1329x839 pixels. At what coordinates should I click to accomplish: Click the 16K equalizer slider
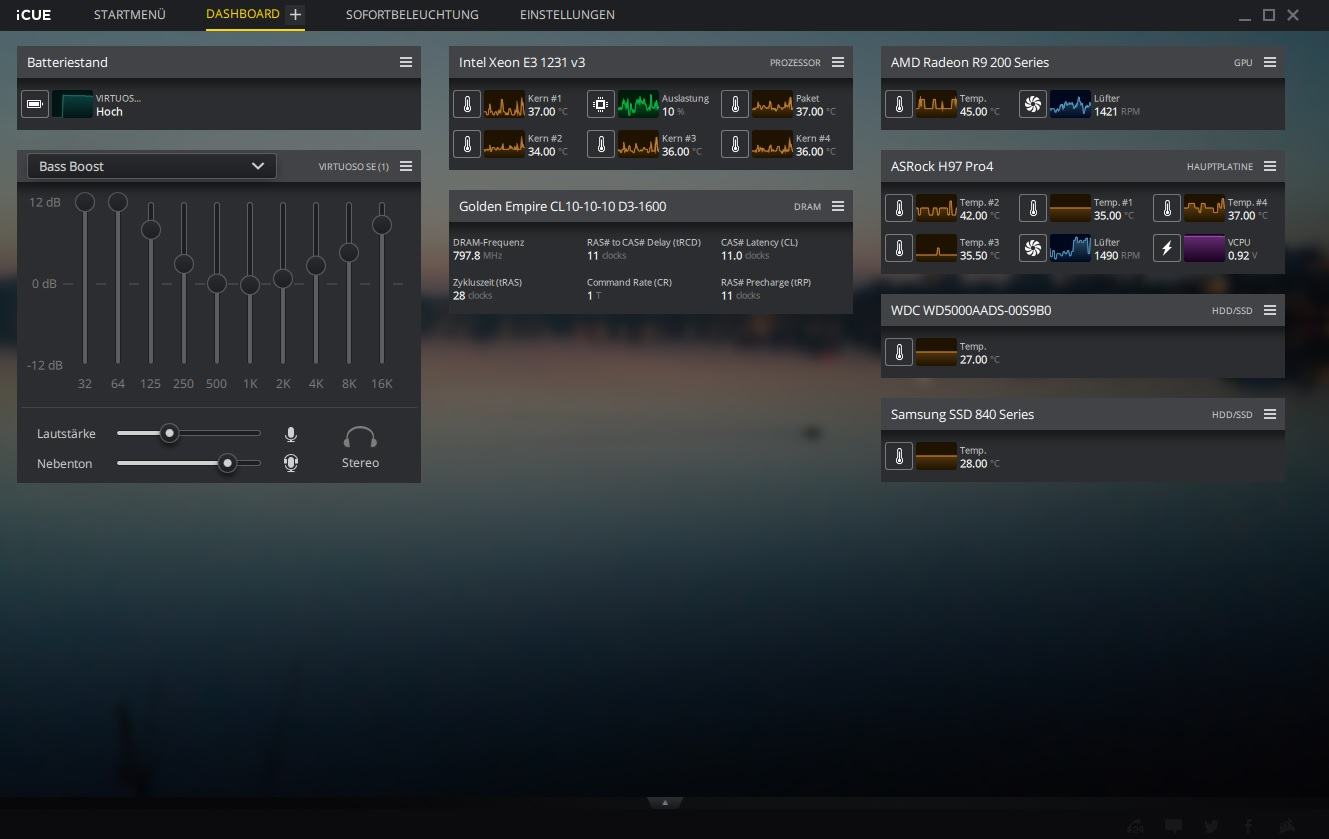(382, 283)
